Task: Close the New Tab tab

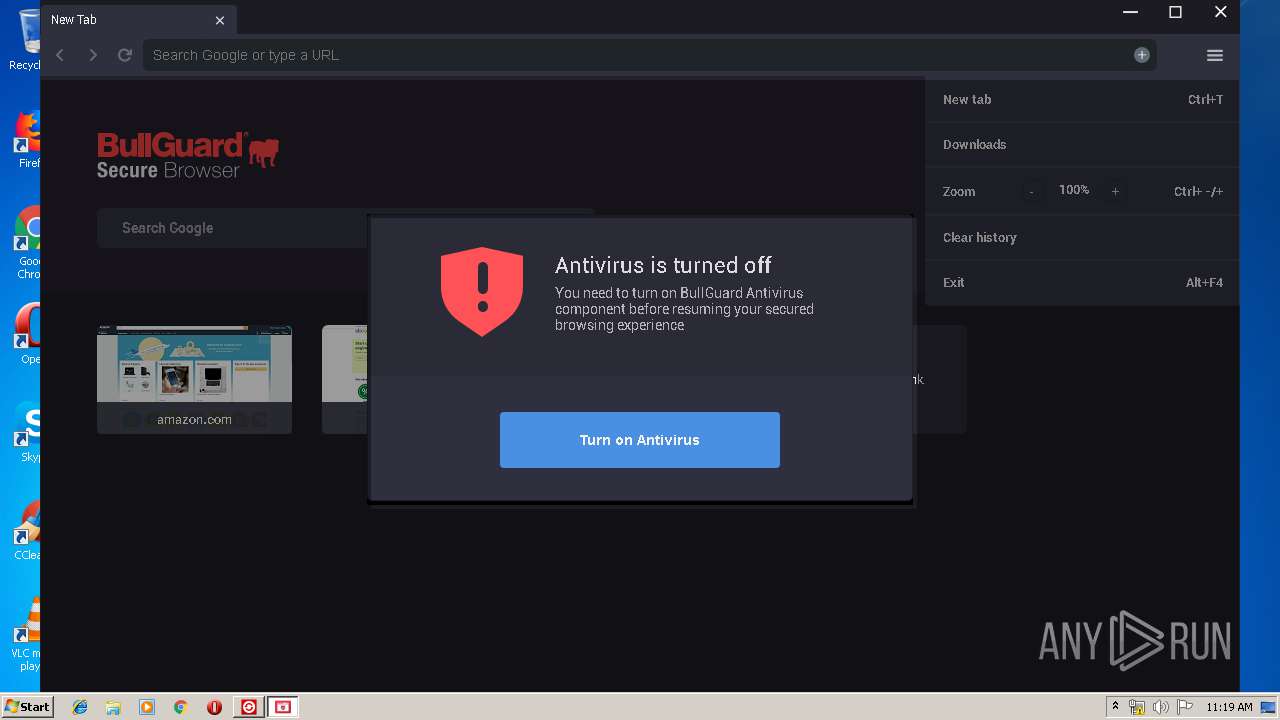Action: [x=220, y=20]
